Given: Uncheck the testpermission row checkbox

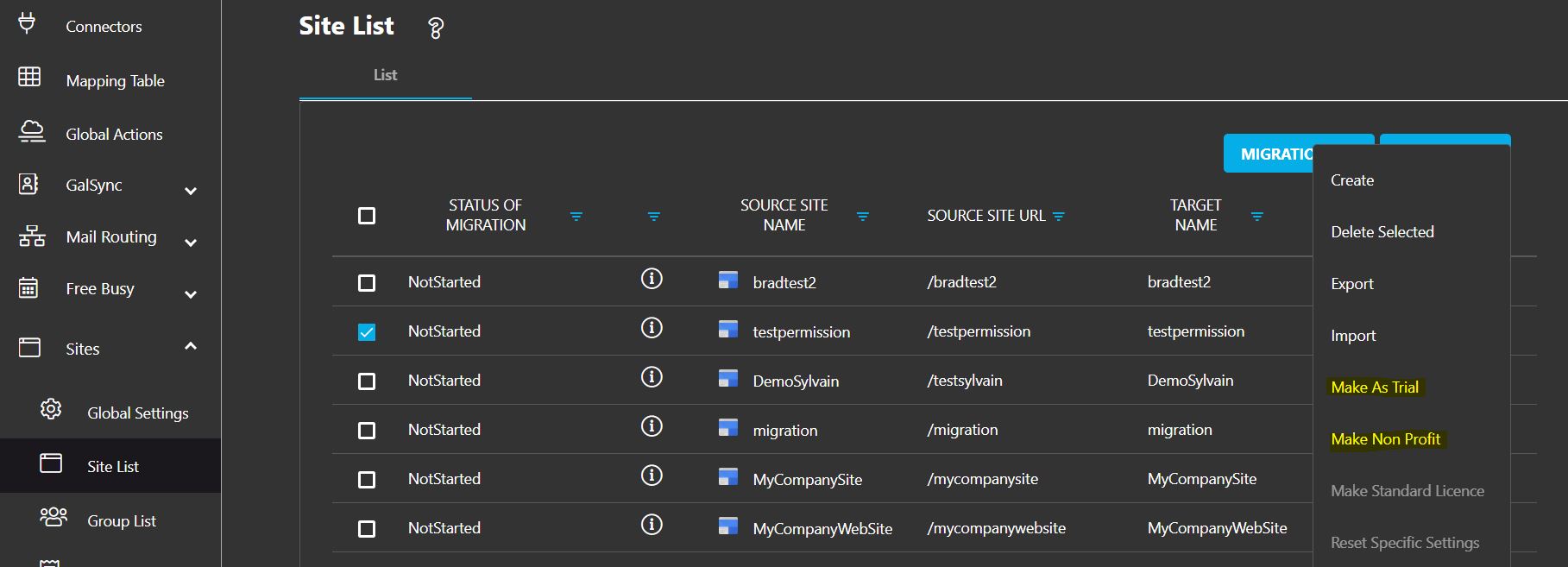Looking at the screenshot, I should pyautogui.click(x=367, y=332).
